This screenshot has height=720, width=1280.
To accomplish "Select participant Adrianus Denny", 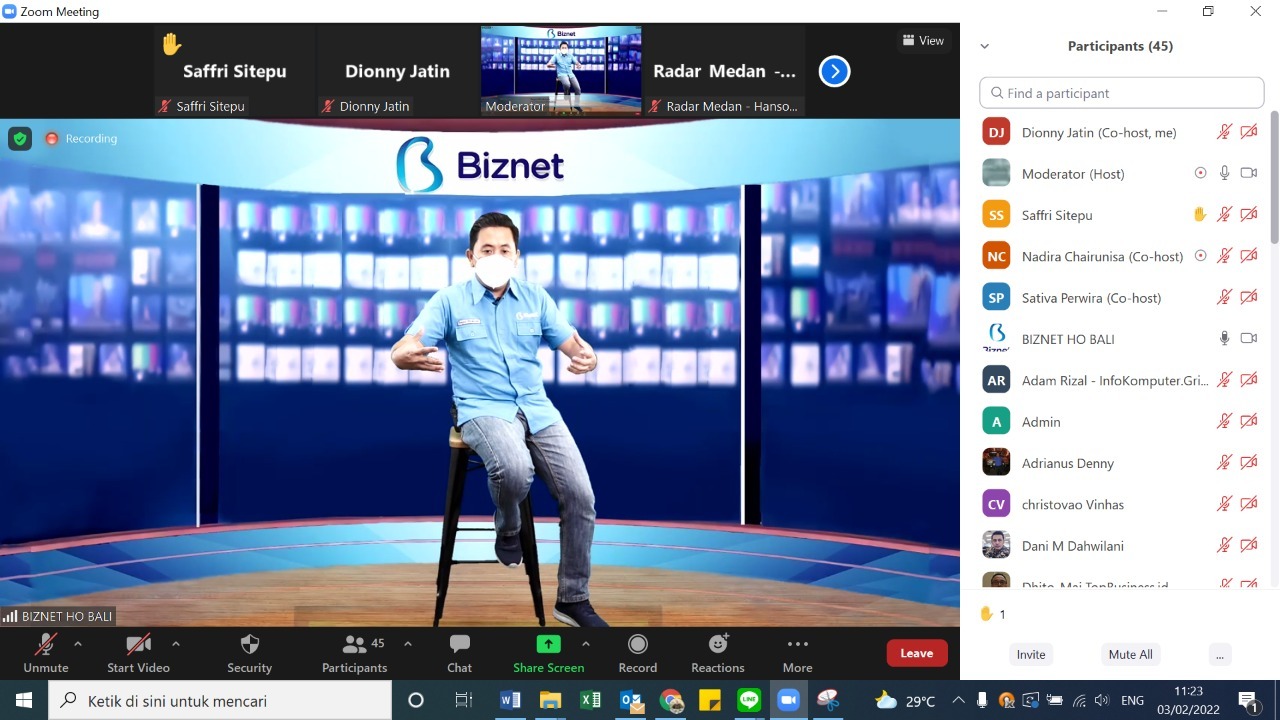I will (x=1120, y=463).
